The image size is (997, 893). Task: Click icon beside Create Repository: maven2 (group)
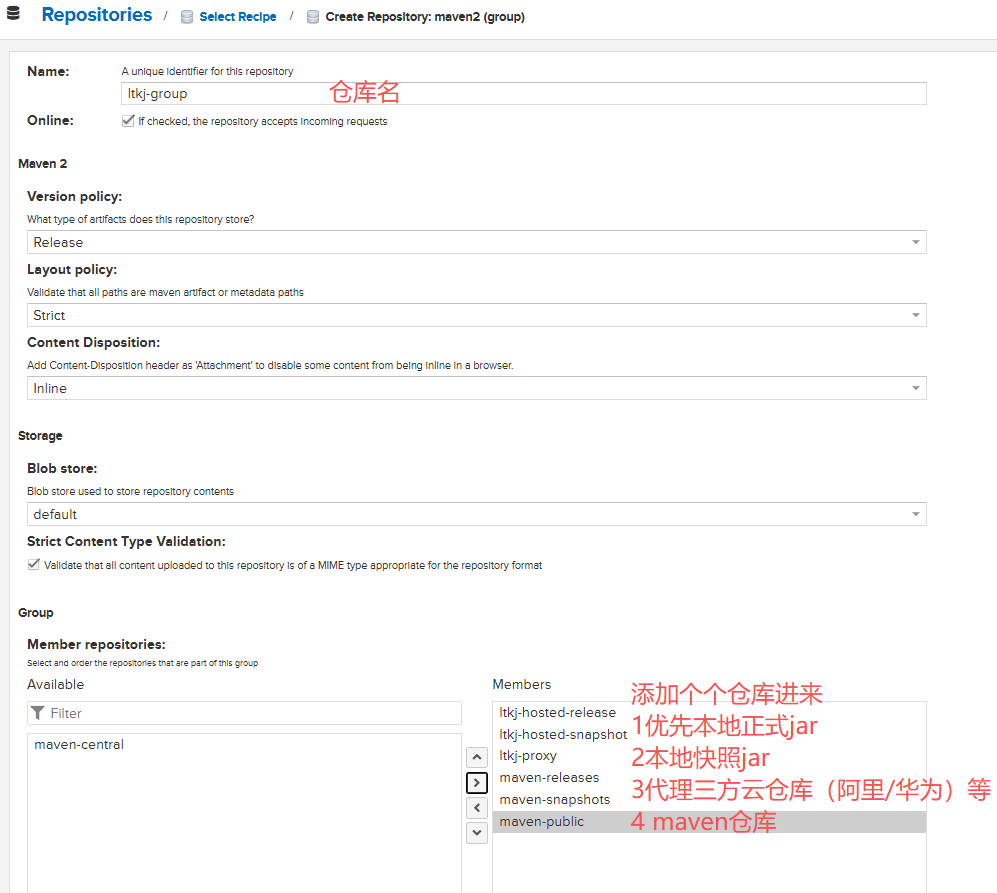point(313,17)
